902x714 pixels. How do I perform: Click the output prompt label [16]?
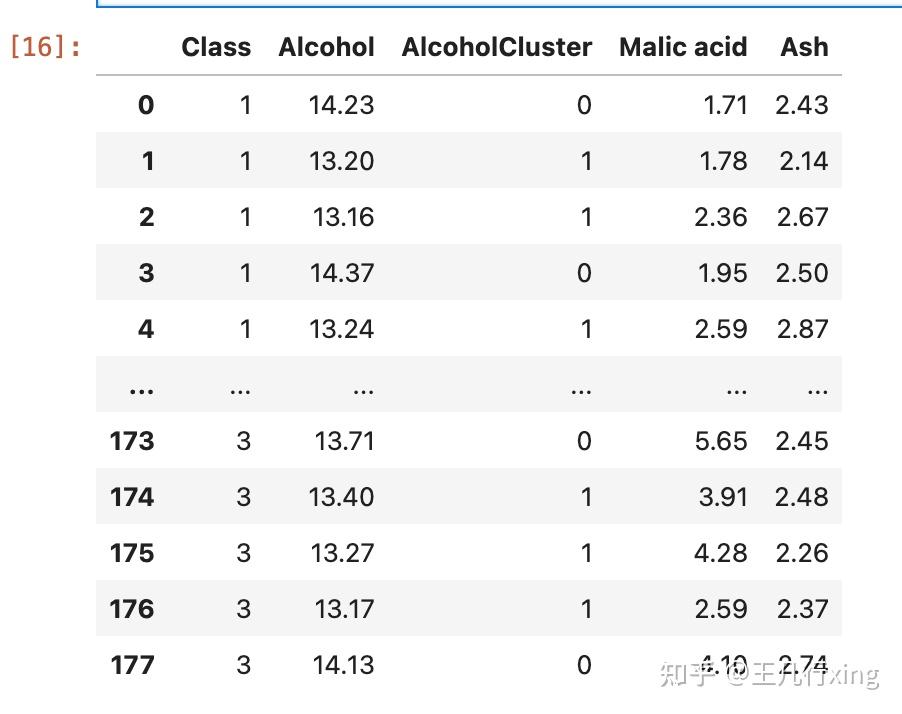point(45,47)
